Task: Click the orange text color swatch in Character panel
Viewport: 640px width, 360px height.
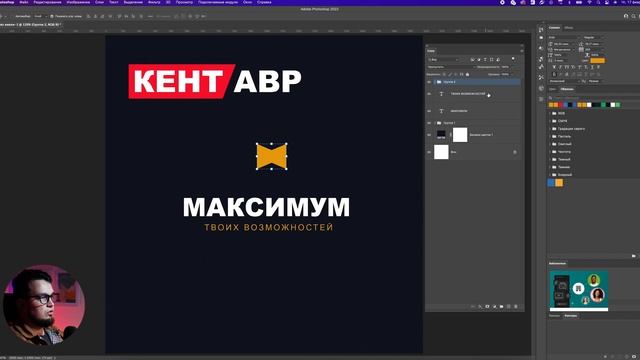Action: pos(598,60)
